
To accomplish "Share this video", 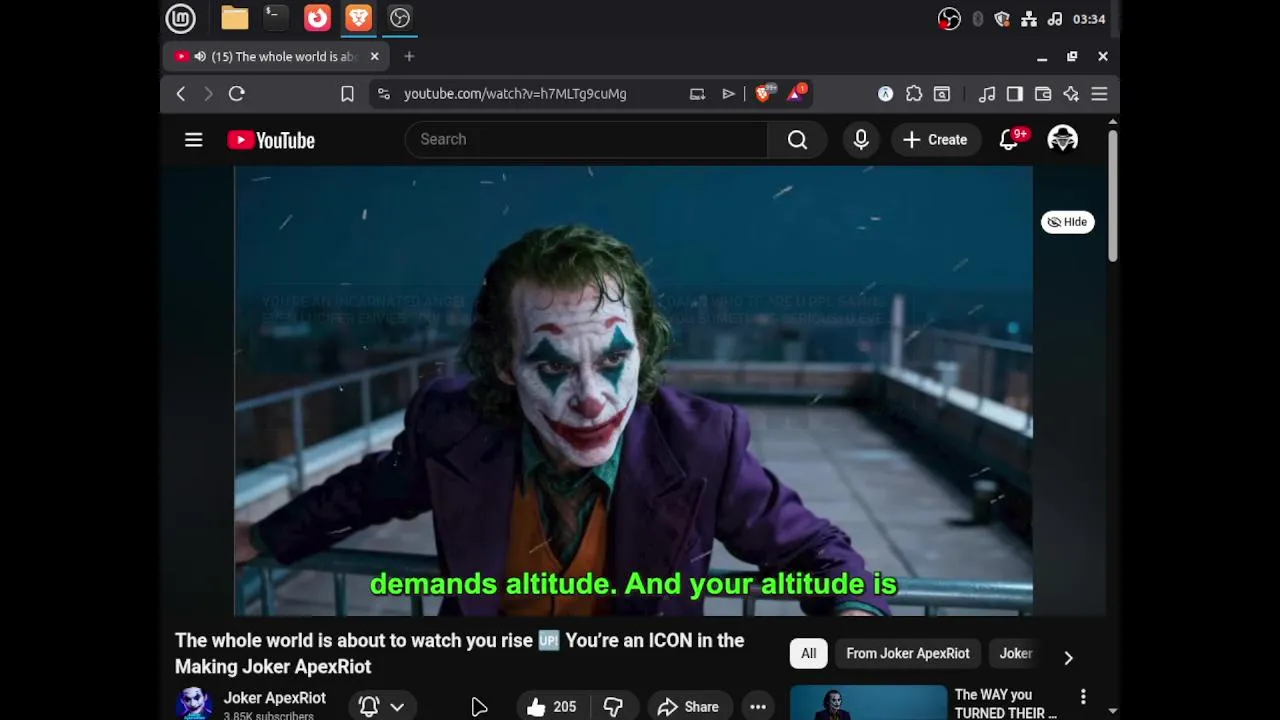I will (x=688, y=707).
